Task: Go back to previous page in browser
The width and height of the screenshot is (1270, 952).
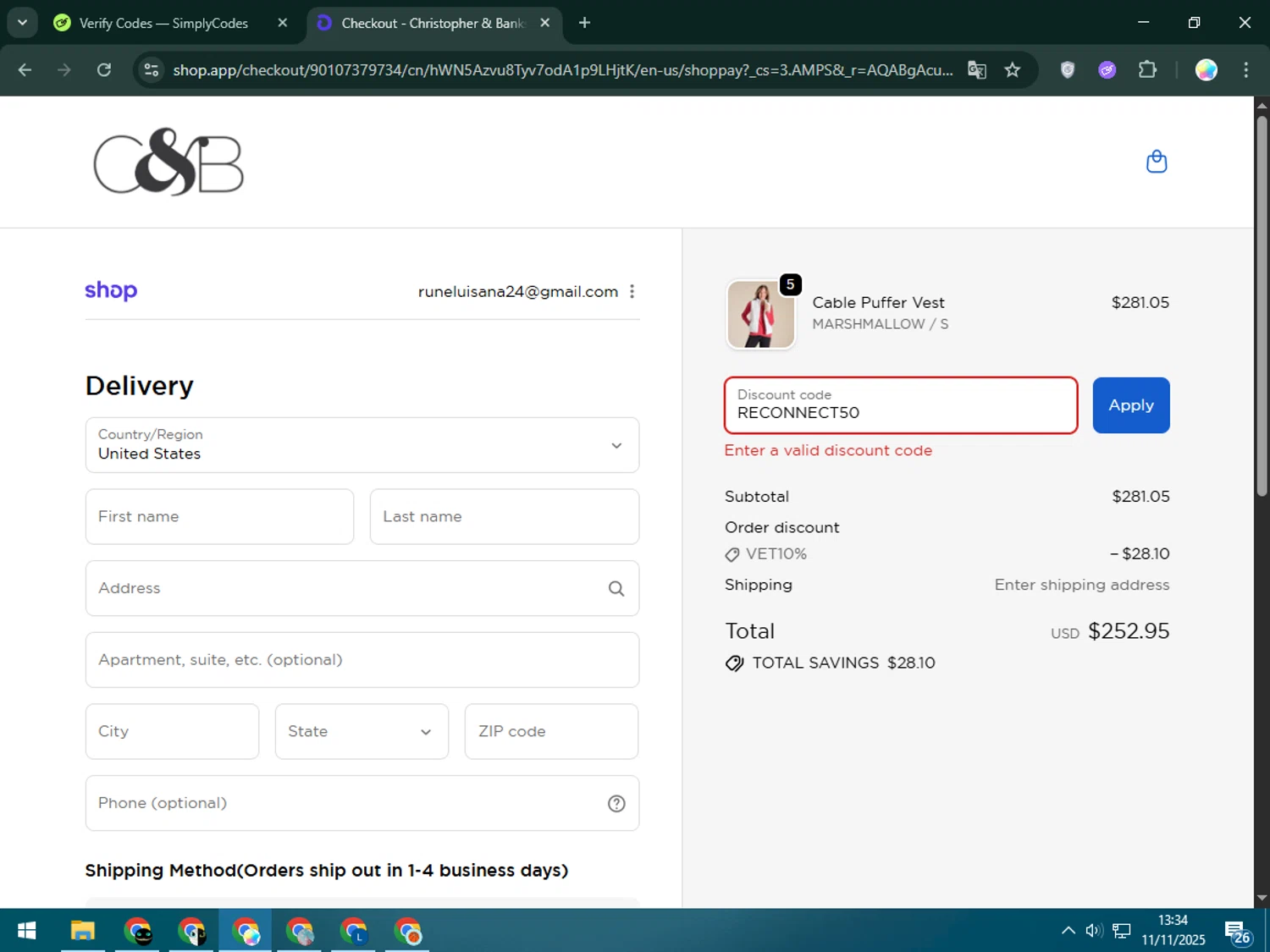Action: (x=25, y=69)
